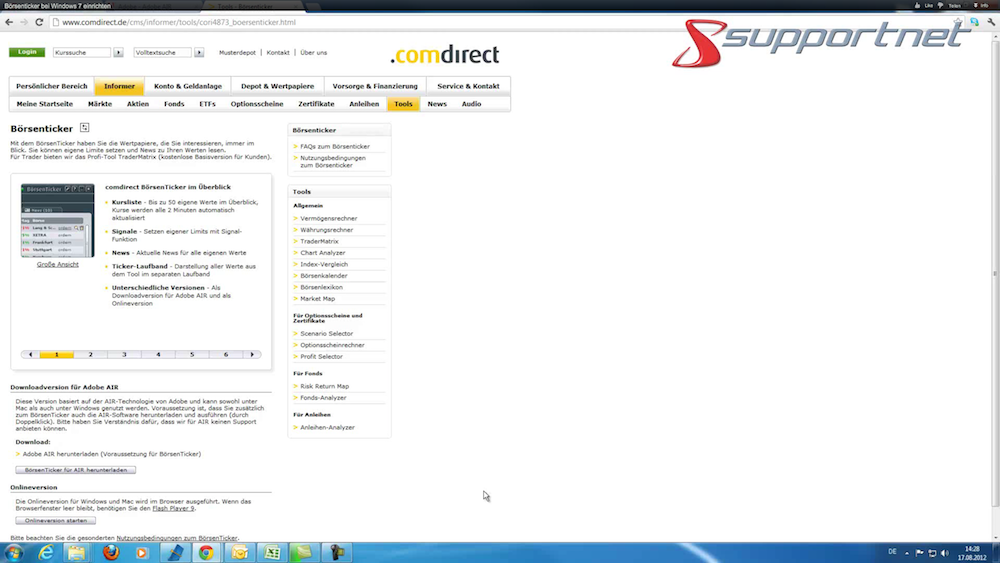This screenshot has width=1000, height=563.
Task: Open the Kontakt link in header
Action: click(278, 53)
